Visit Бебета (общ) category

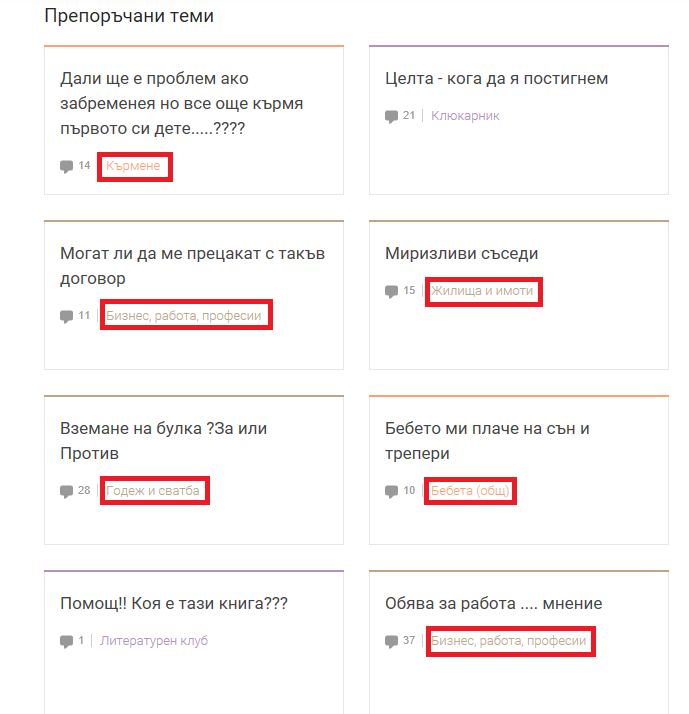470,491
